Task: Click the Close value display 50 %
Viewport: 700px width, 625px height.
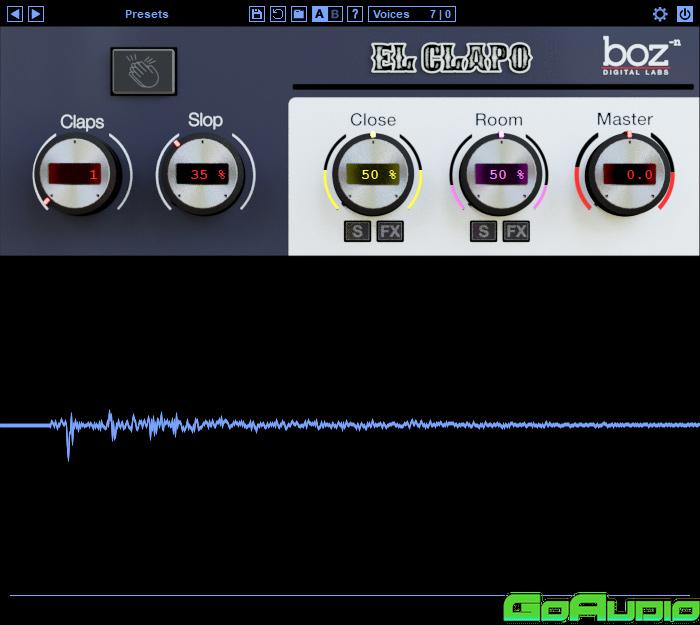Action: pyautogui.click(x=373, y=174)
